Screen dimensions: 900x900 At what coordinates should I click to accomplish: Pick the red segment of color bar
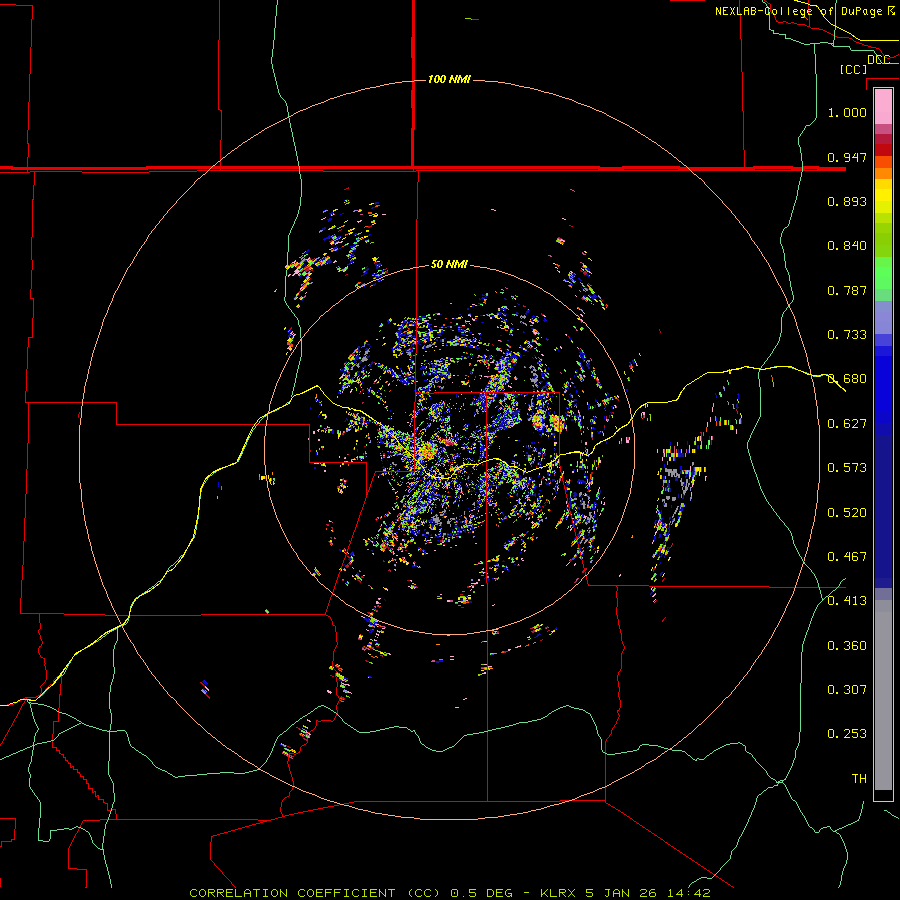click(883, 149)
